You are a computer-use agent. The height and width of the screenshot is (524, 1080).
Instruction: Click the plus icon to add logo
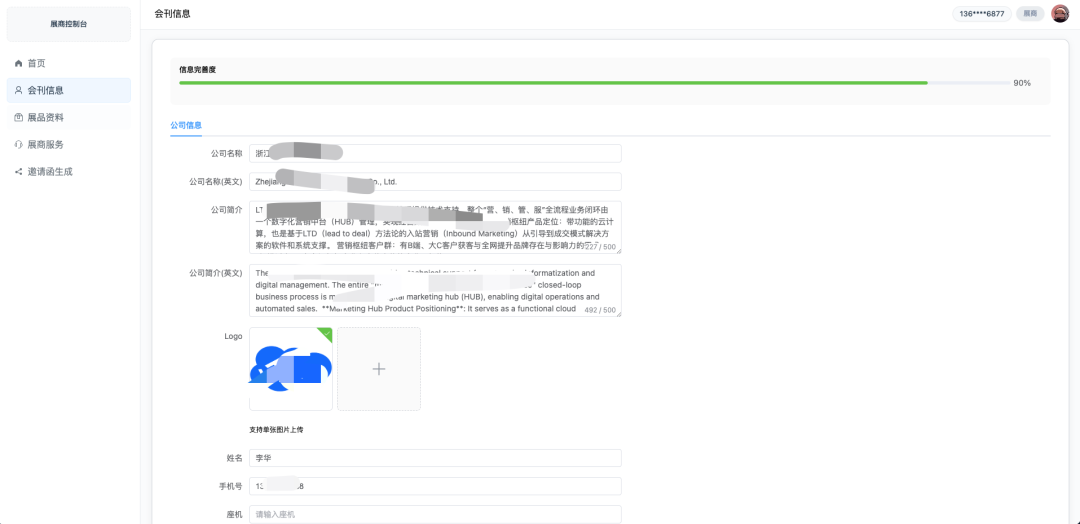[379, 369]
